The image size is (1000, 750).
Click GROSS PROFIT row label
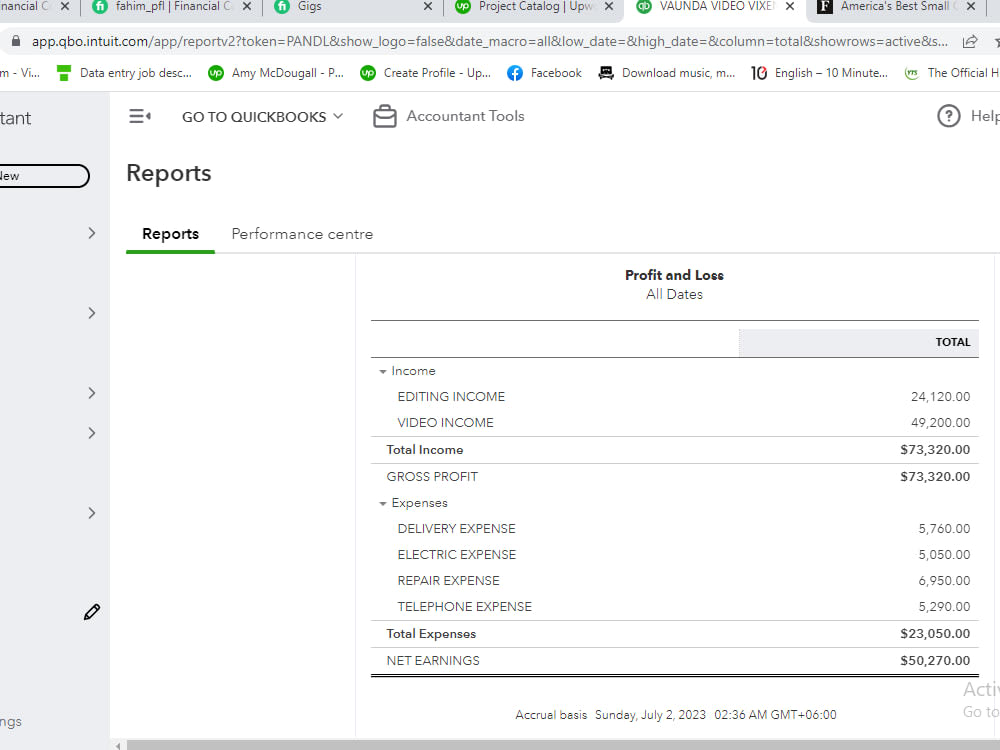(432, 476)
